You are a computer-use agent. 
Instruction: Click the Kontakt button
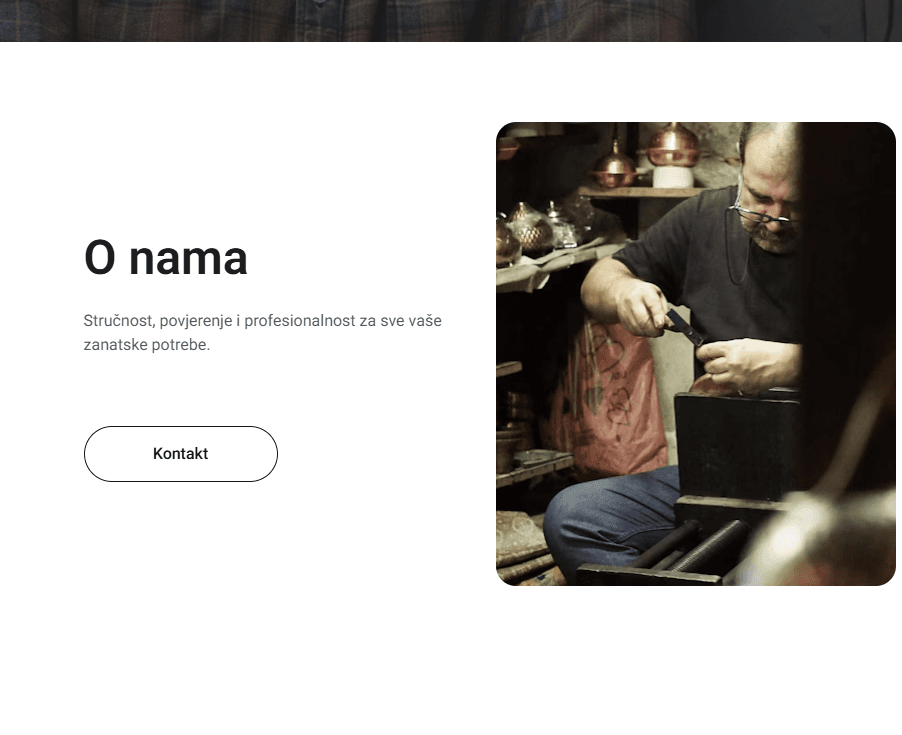(181, 454)
